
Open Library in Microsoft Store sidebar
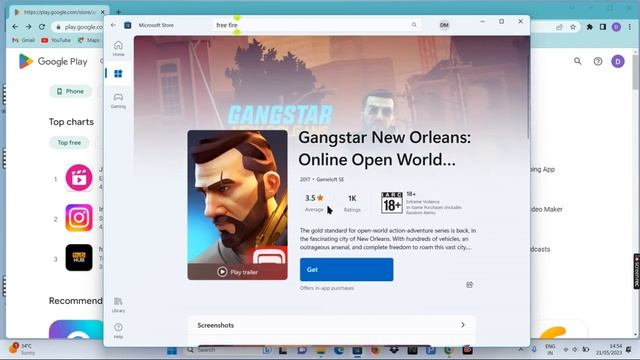click(118, 304)
